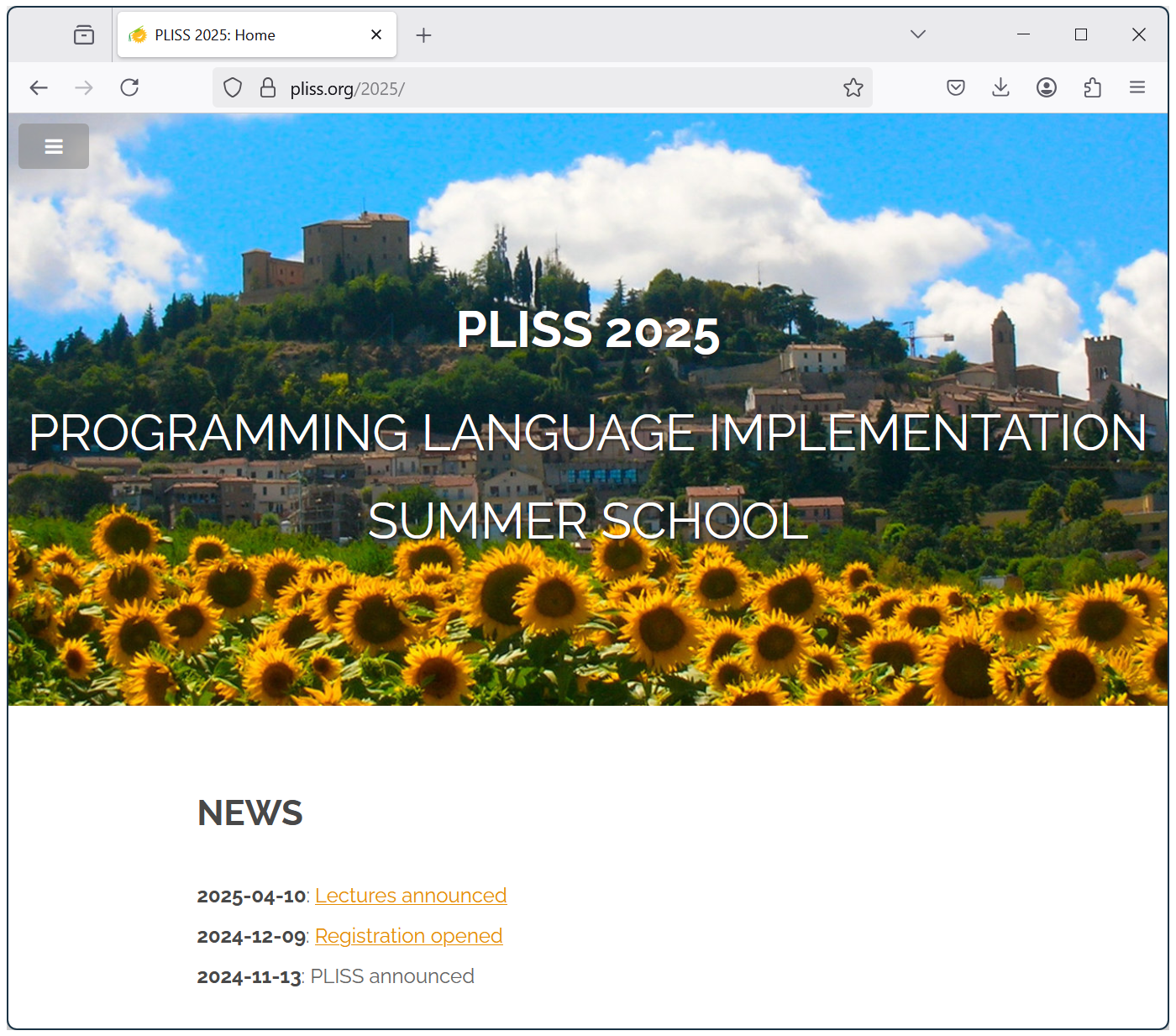Select the 2024-12-09 news date
Screen dimensions: 1176x1036
(251, 937)
